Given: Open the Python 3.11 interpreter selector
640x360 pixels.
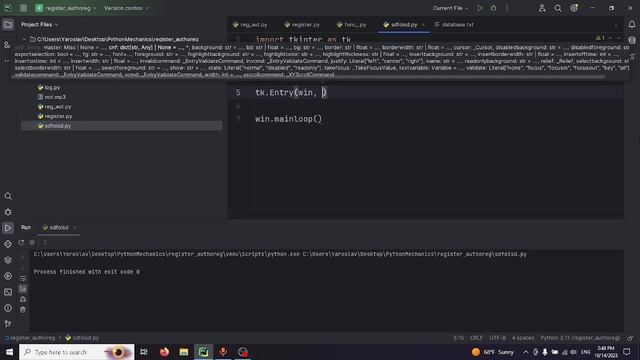Looking at the screenshot, I should [580, 338].
